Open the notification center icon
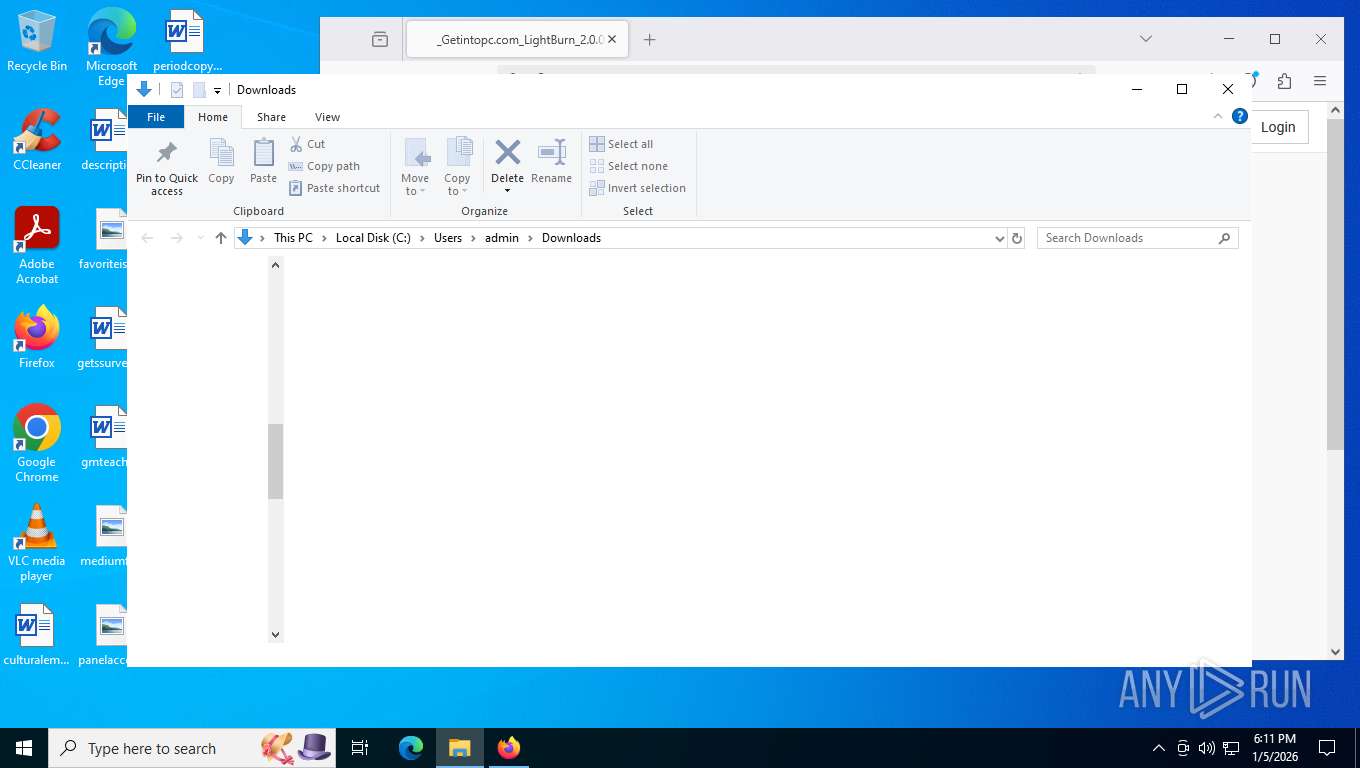This screenshot has height=768, width=1360. point(1327,748)
